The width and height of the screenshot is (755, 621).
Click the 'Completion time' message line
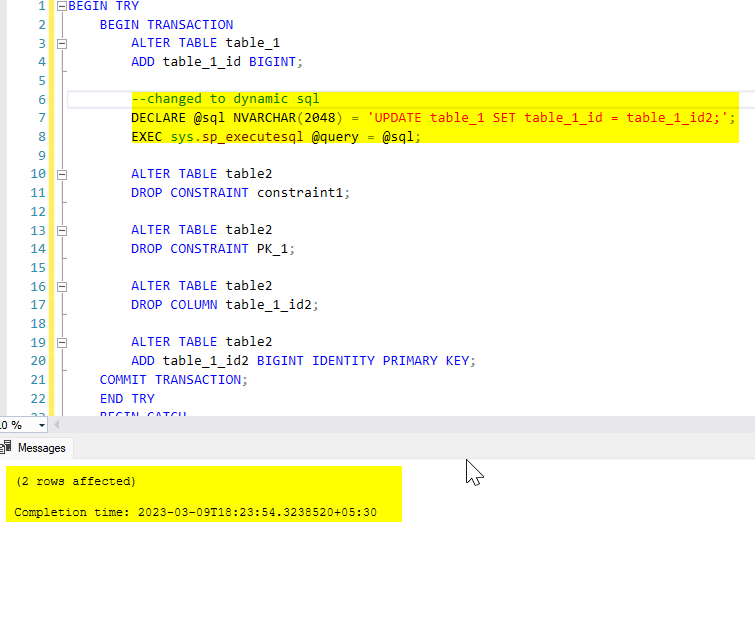[x=195, y=512]
